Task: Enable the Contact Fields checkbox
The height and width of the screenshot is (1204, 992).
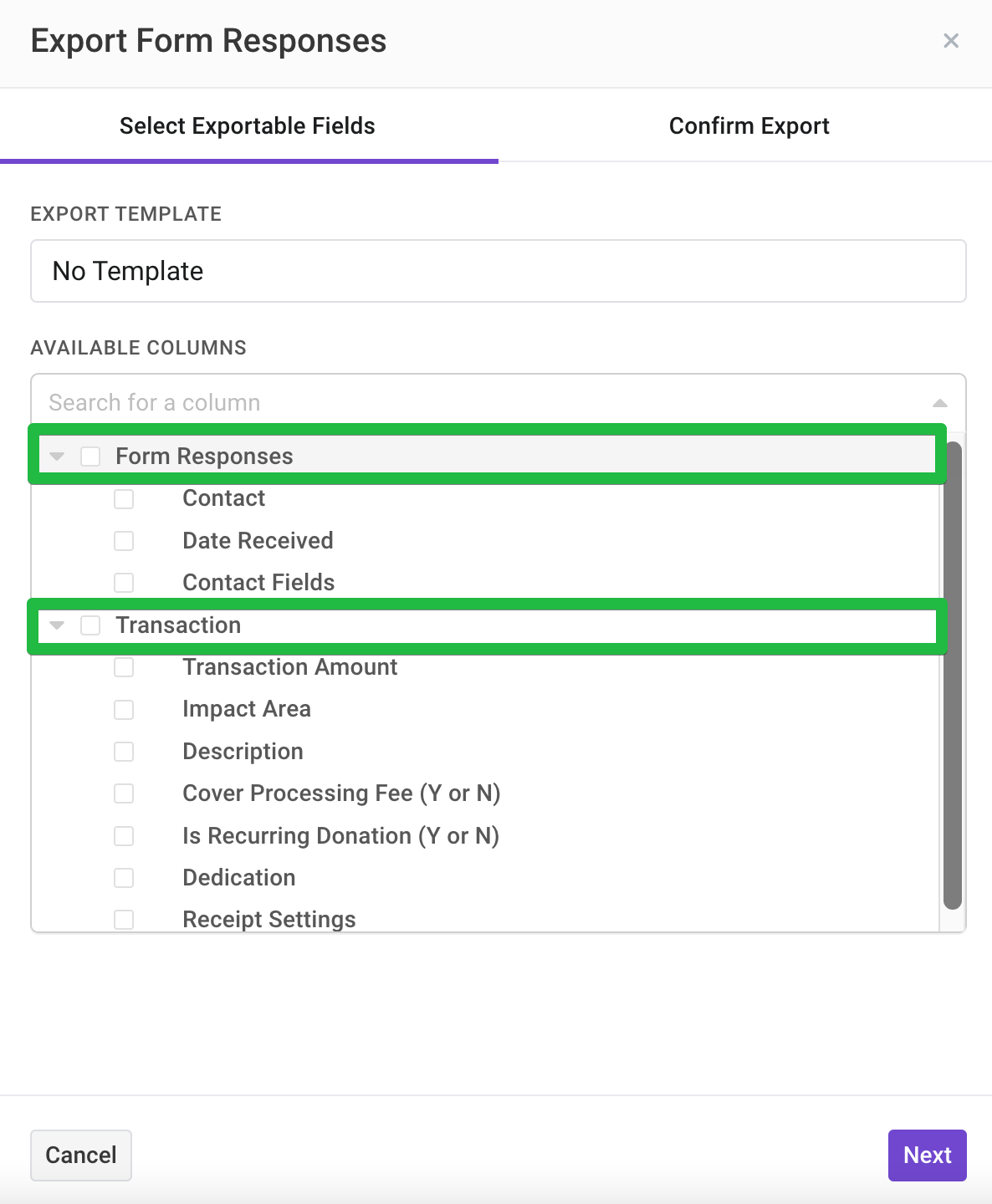Action: pyautogui.click(x=124, y=583)
